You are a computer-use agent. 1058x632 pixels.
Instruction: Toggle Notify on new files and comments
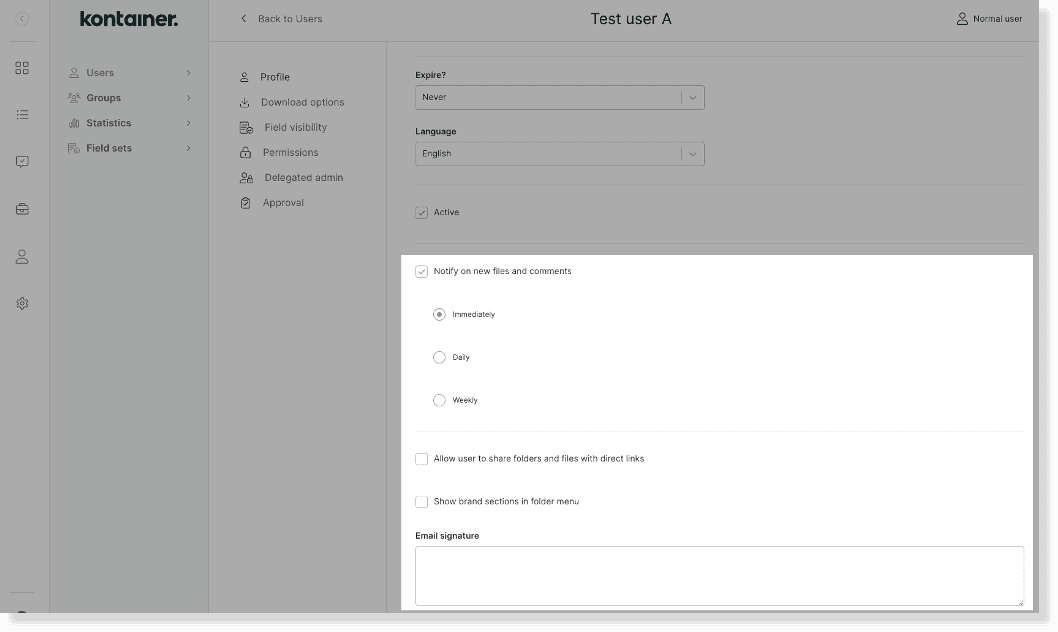[x=421, y=271]
